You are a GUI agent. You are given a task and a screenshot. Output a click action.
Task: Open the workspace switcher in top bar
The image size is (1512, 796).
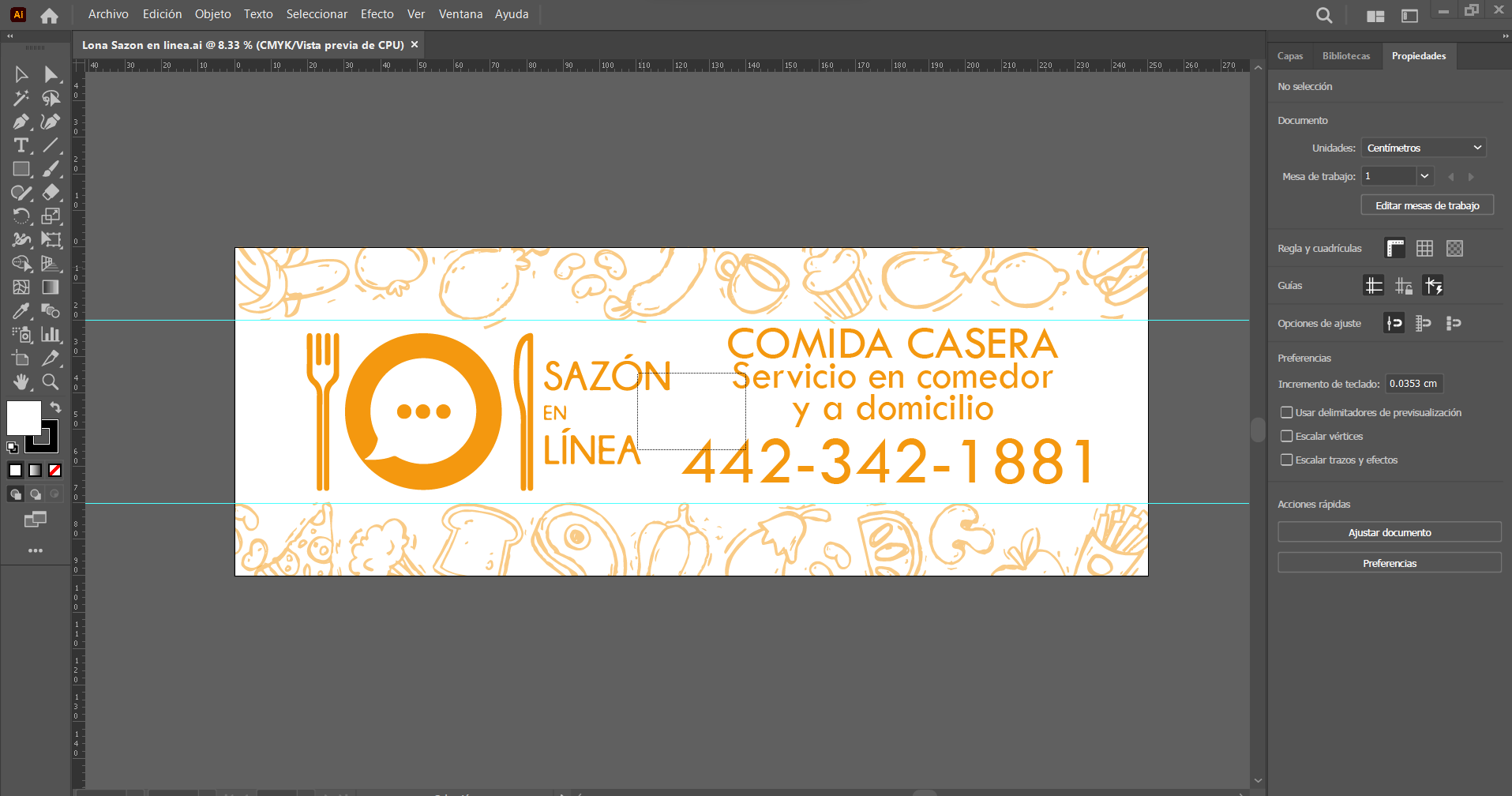click(1375, 15)
